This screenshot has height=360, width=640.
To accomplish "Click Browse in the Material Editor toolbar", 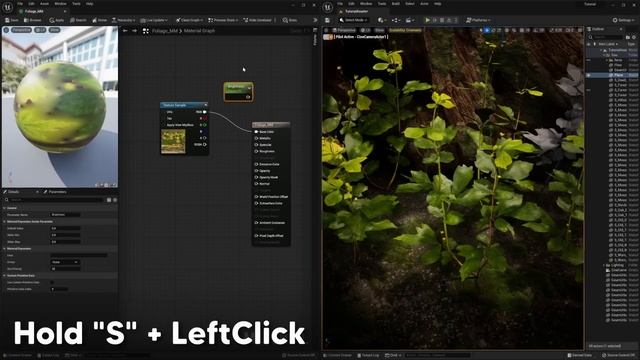I will (33, 20).
